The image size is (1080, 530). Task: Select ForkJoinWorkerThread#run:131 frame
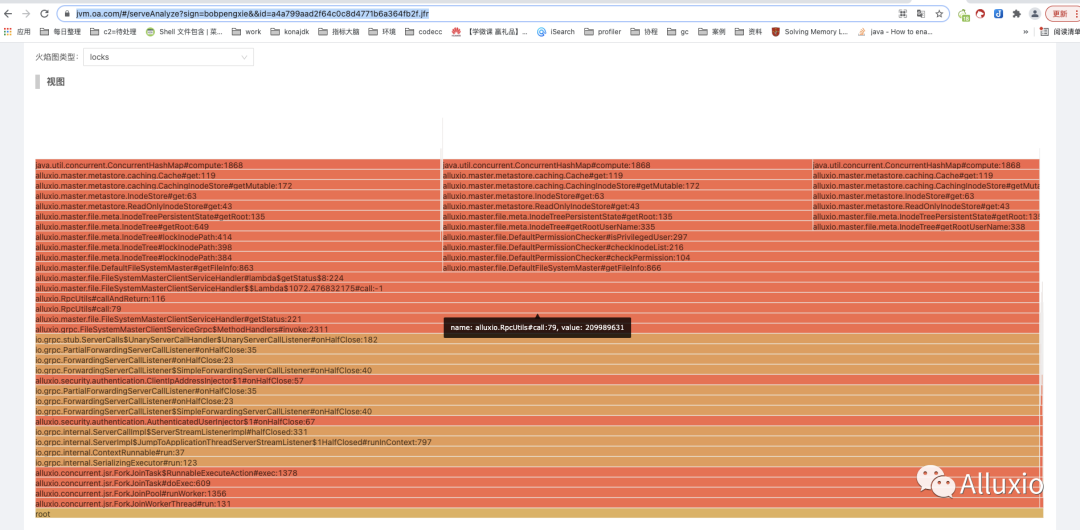pos(539,504)
